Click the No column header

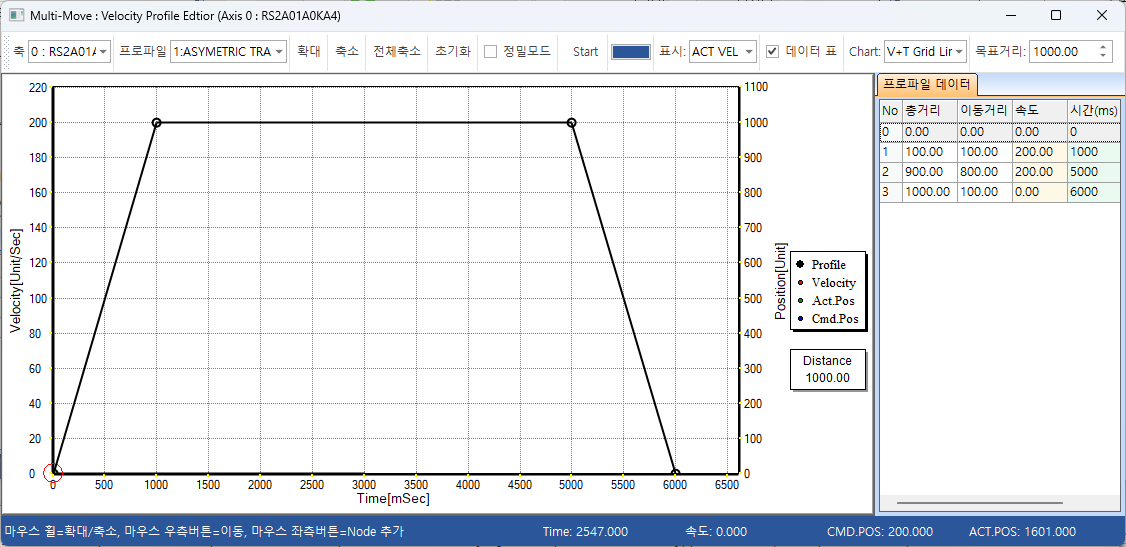(x=890, y=111)
